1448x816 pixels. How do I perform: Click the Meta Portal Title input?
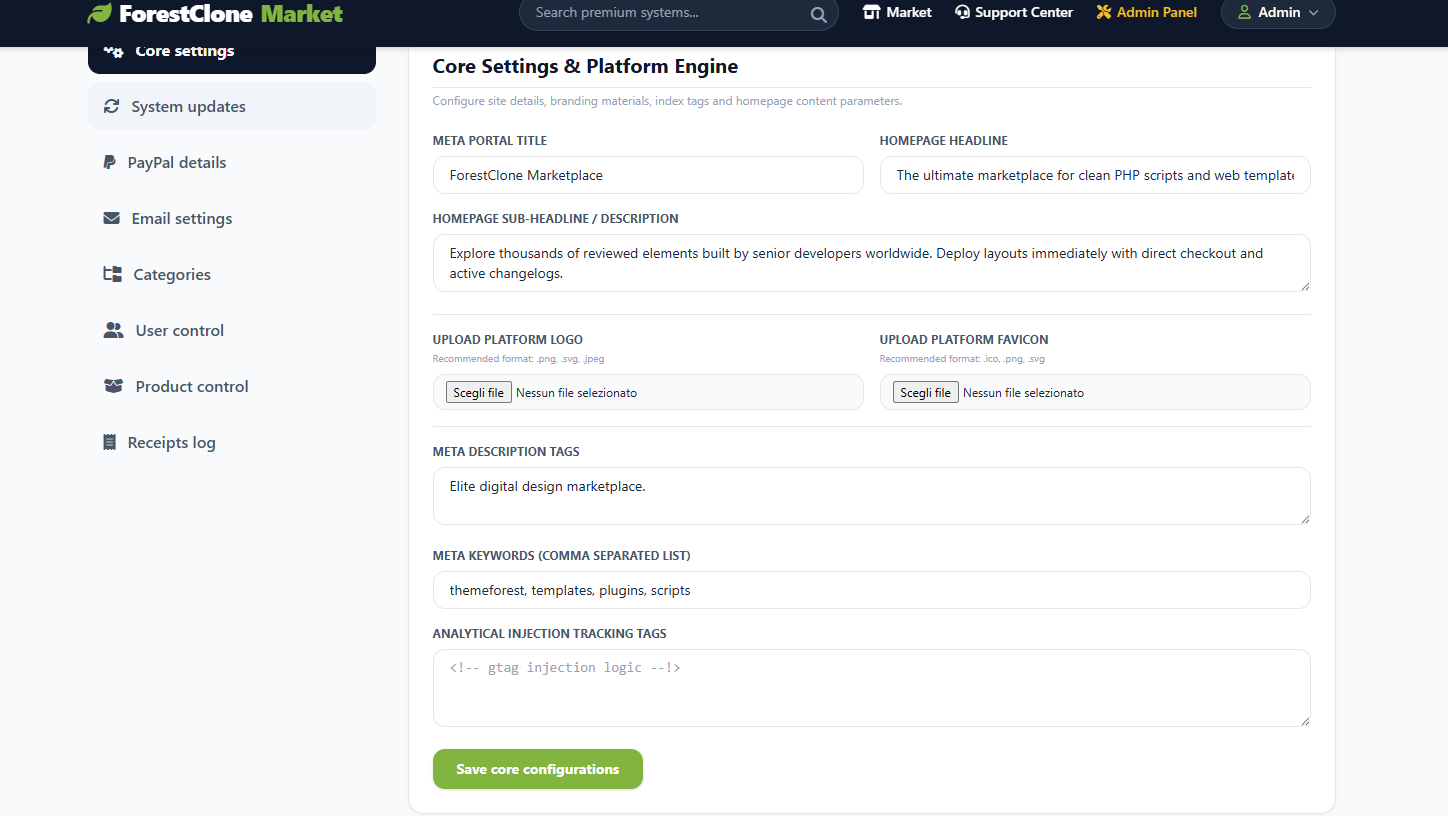(x=648, y=175)
